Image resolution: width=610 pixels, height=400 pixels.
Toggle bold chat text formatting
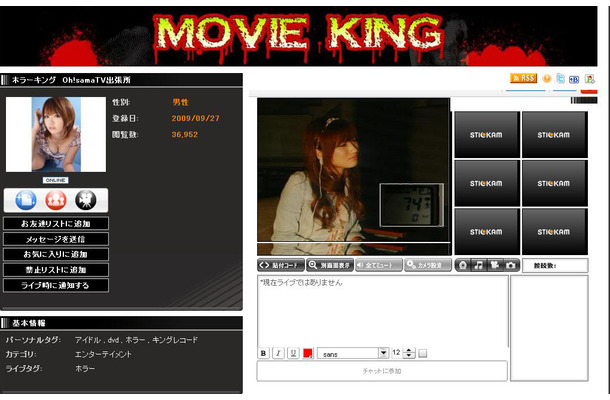(263, 353)
